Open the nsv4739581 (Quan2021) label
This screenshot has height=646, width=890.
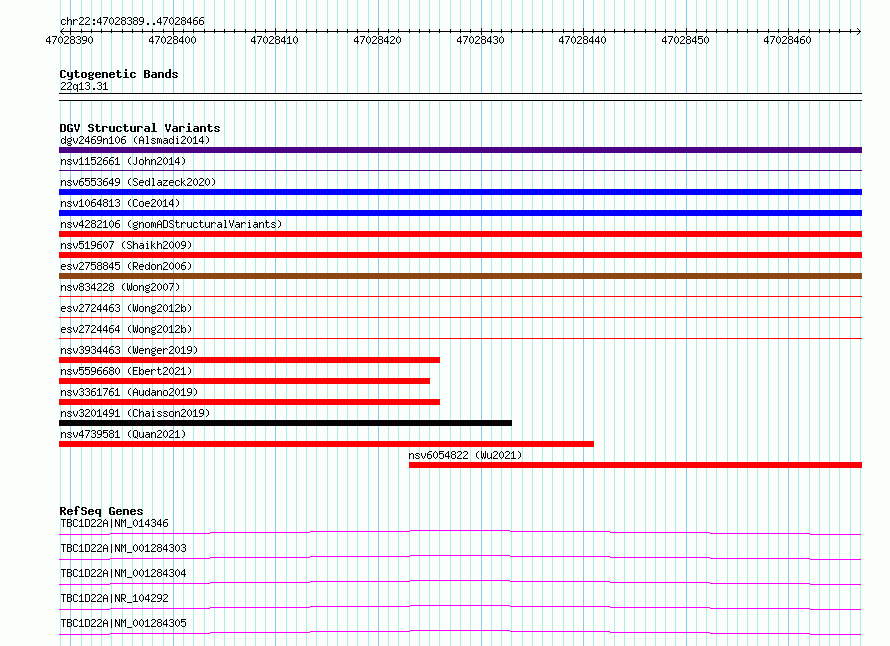click(123, 434)
